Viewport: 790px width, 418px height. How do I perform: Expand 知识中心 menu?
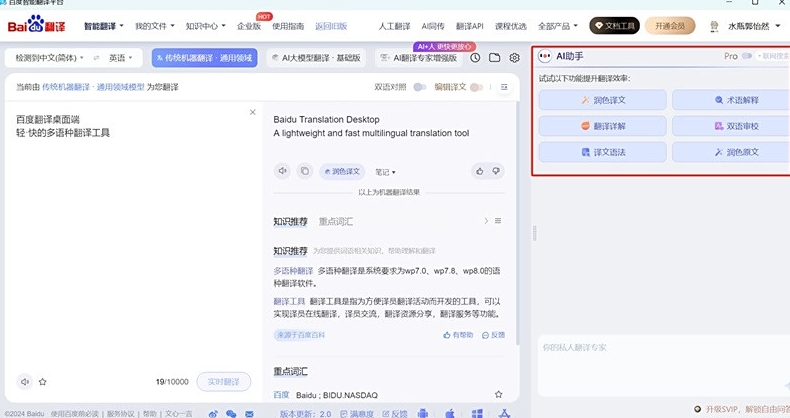point(206,26)
